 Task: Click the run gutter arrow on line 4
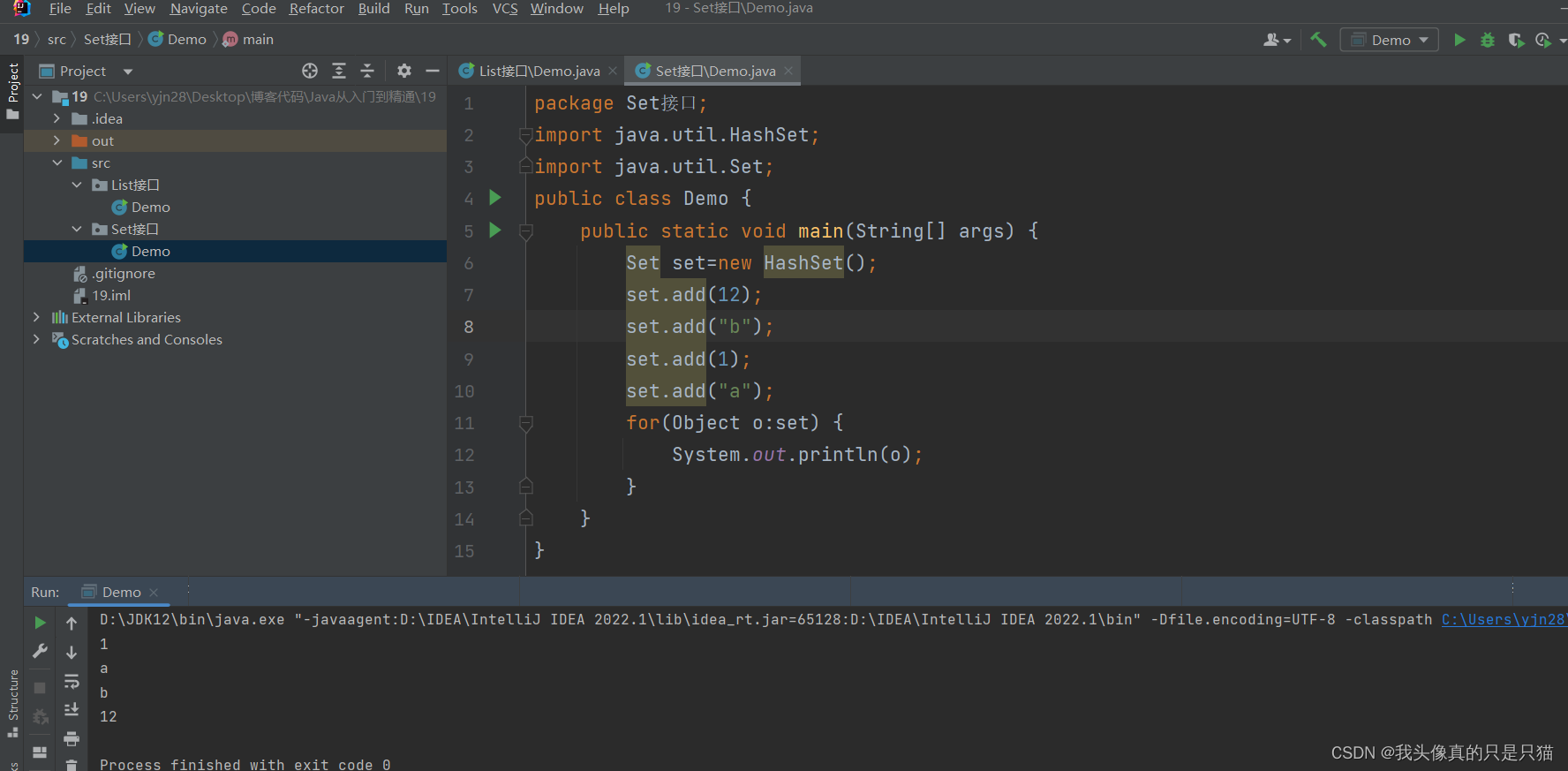pos(495,198)
